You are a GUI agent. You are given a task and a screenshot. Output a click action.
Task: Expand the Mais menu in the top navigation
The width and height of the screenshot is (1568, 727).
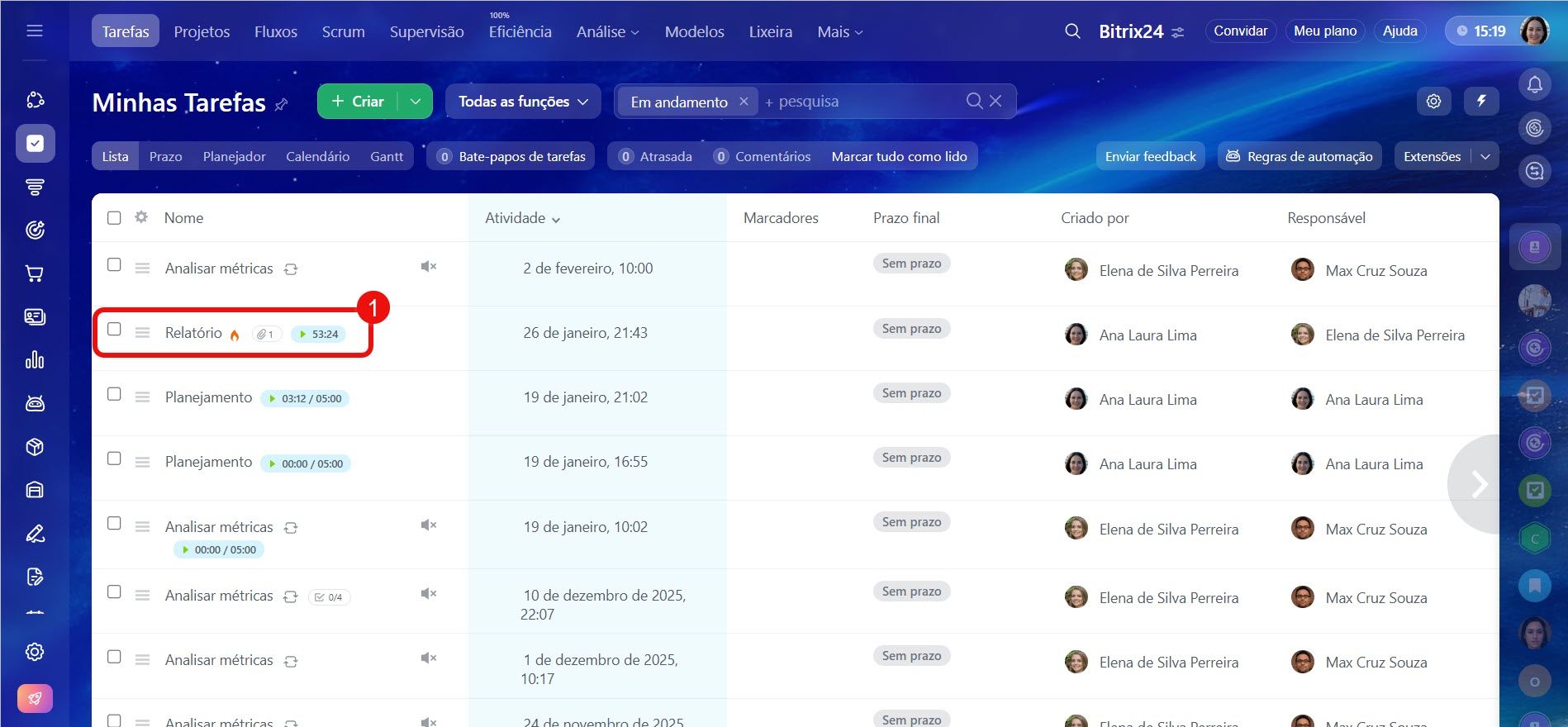coord(839,32)
